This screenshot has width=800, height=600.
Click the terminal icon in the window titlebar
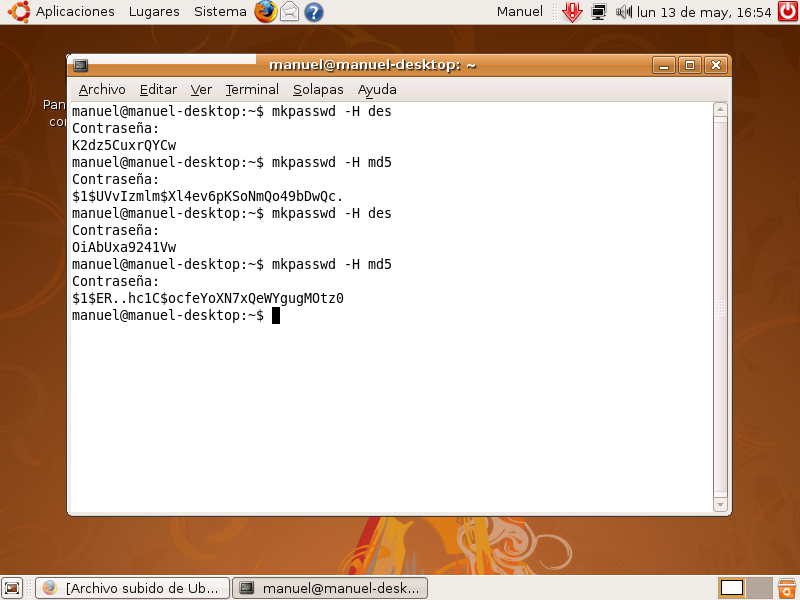coord(80,65)
